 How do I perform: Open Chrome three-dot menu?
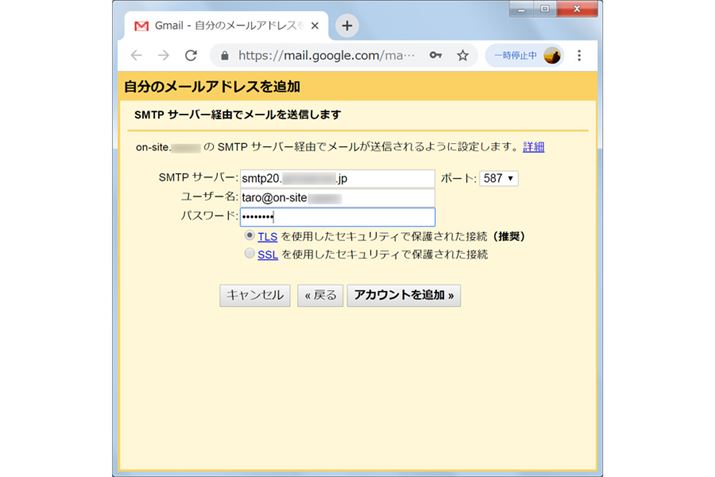coord(581,56)
